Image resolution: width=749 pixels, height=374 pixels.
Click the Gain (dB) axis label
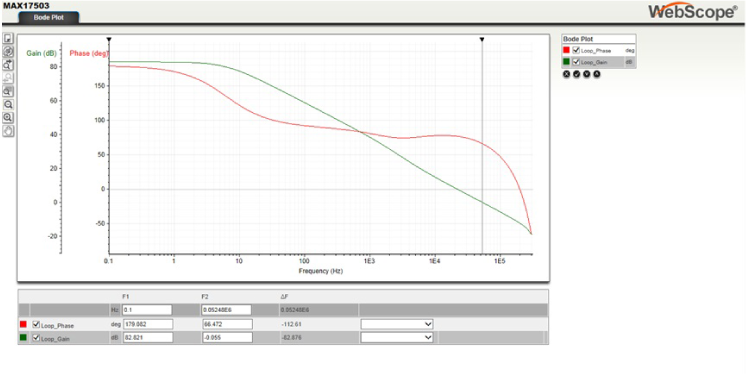[x=41, y=53]
